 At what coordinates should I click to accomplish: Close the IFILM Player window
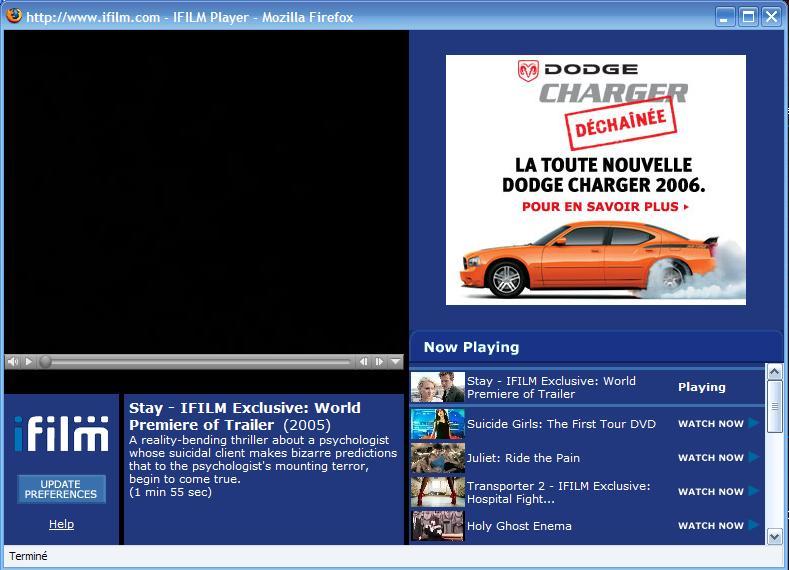click(x=771, y=17)
